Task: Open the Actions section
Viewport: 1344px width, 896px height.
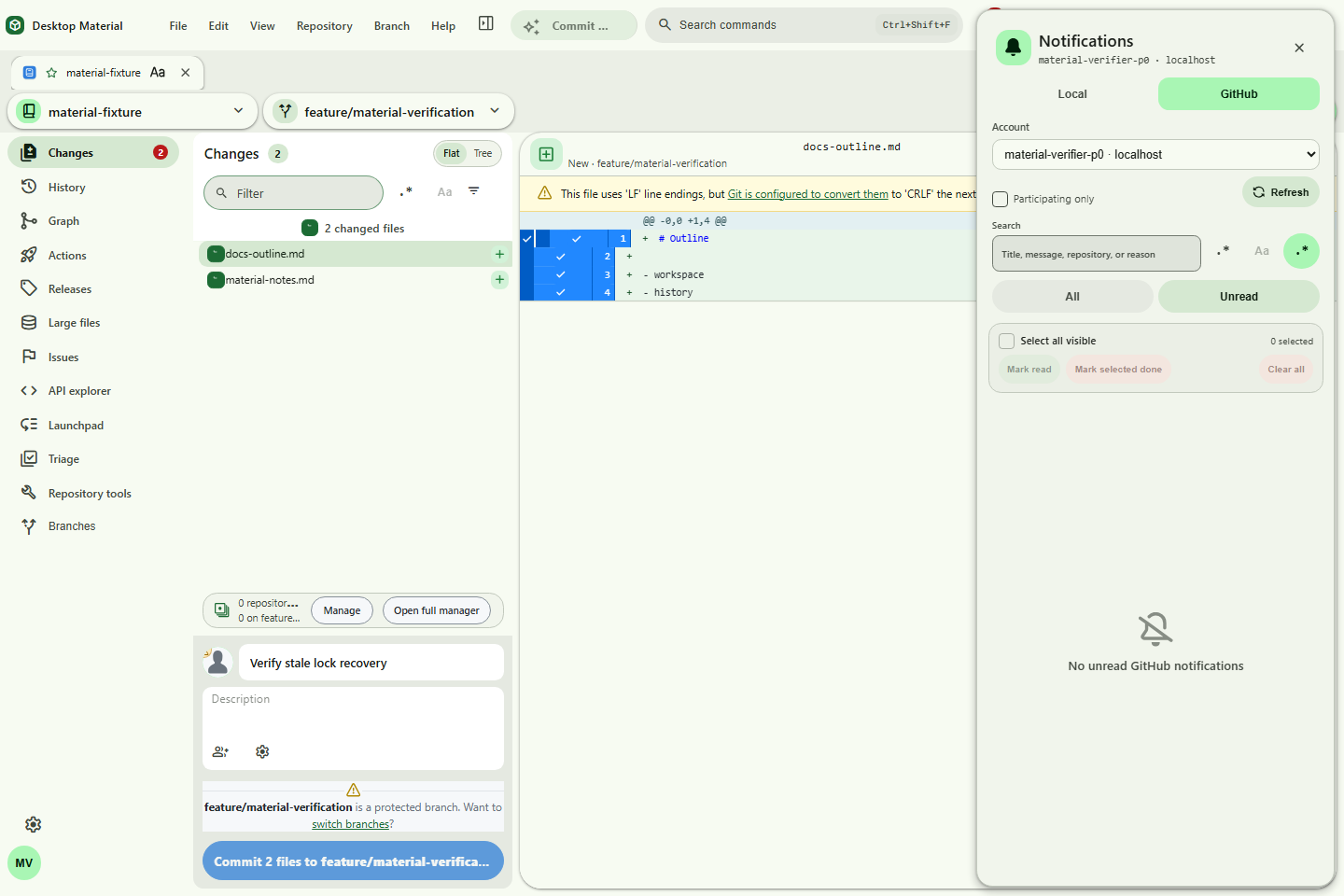Action: [93, 256]
